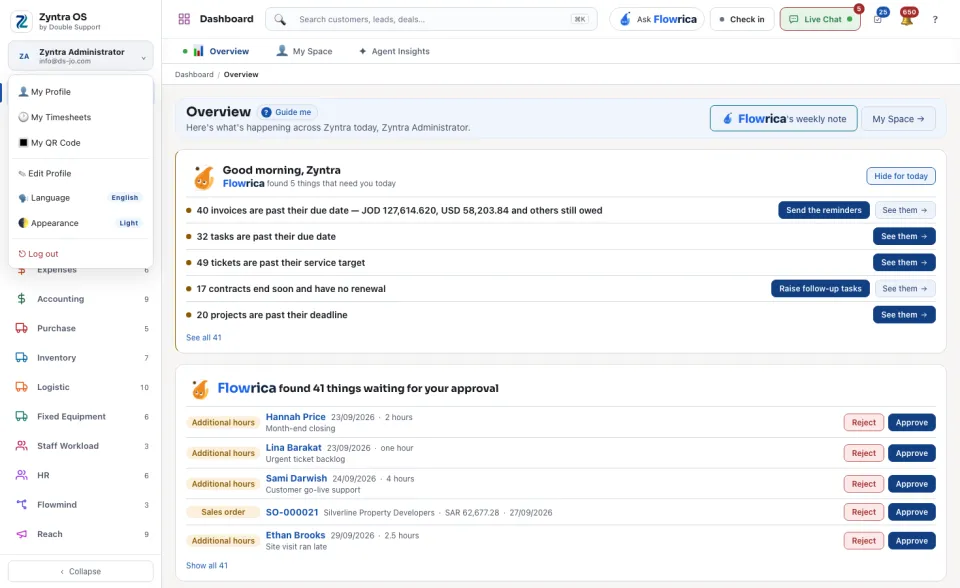This screenshot has width=960, height=588.
Task: Open the Purchase module truck icon
Action: click(x=21, y=328)
